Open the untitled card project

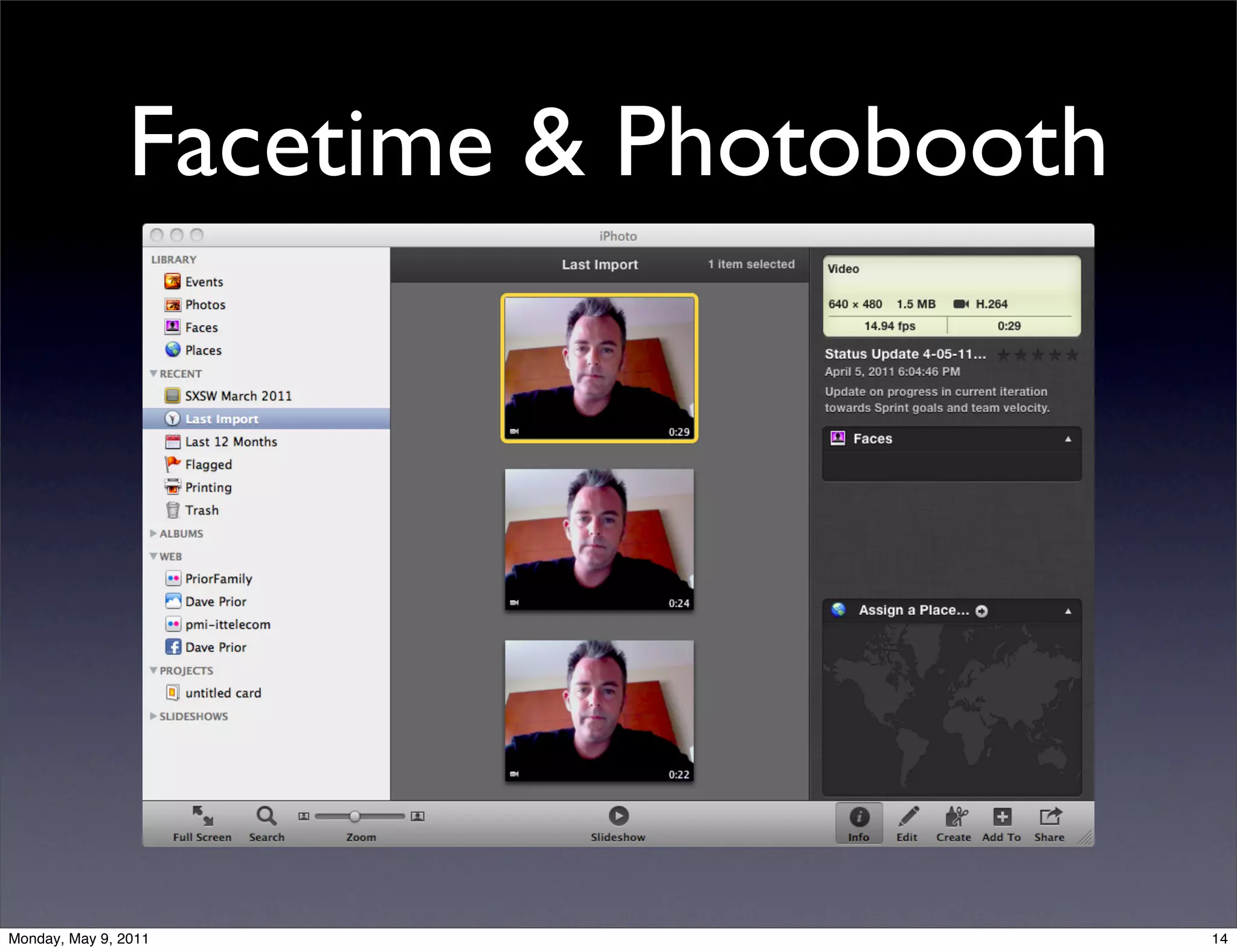click(x=213, y=693)
